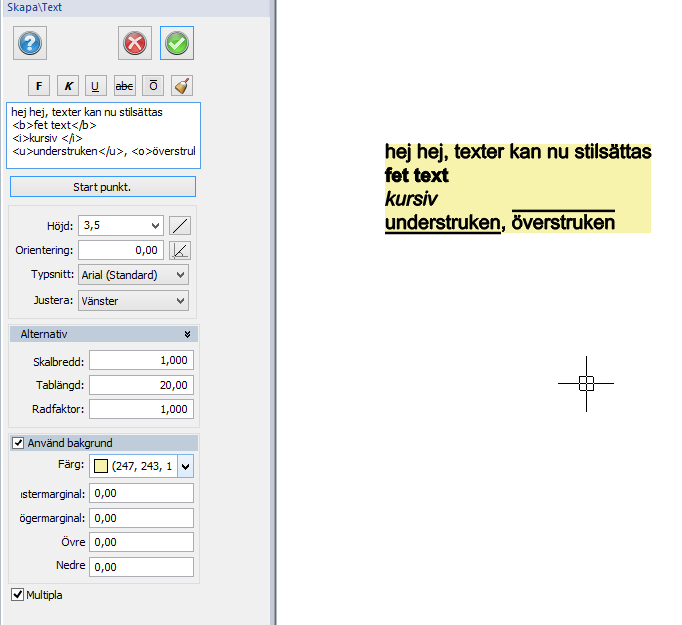The height and width of the screenshot is (625, 682).
Task: Click the Start punkt. button
Action: click(103, 187)
